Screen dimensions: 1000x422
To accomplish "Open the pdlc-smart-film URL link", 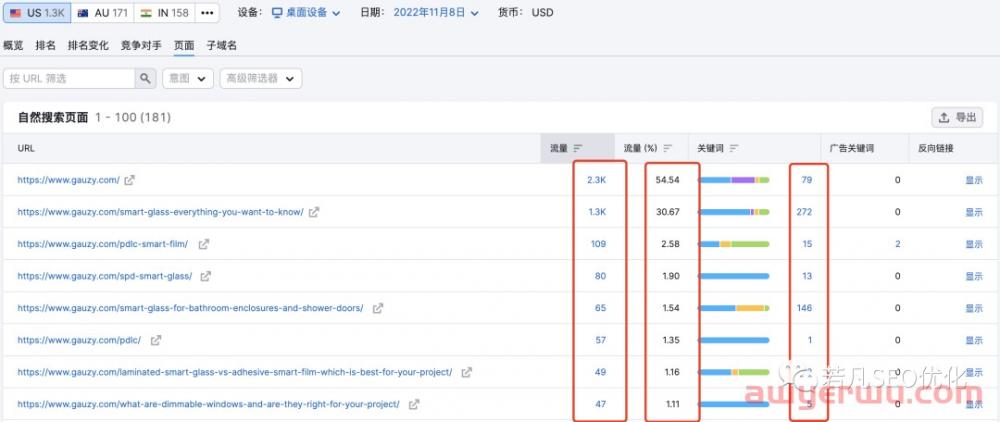I will [103, 244].
